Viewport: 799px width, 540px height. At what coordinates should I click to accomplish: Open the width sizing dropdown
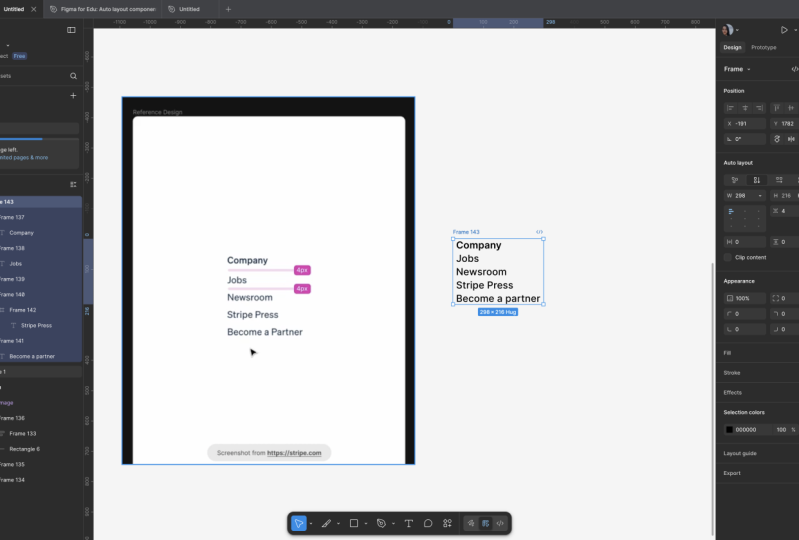point(760,196)
